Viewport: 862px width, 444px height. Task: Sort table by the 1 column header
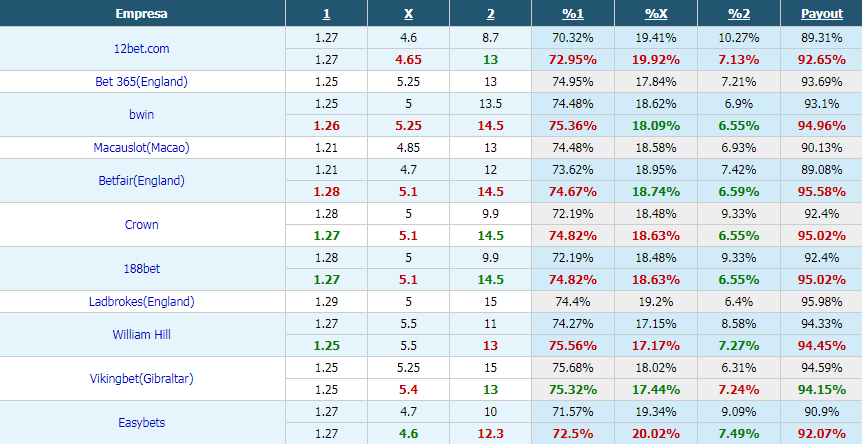(327, 14)
